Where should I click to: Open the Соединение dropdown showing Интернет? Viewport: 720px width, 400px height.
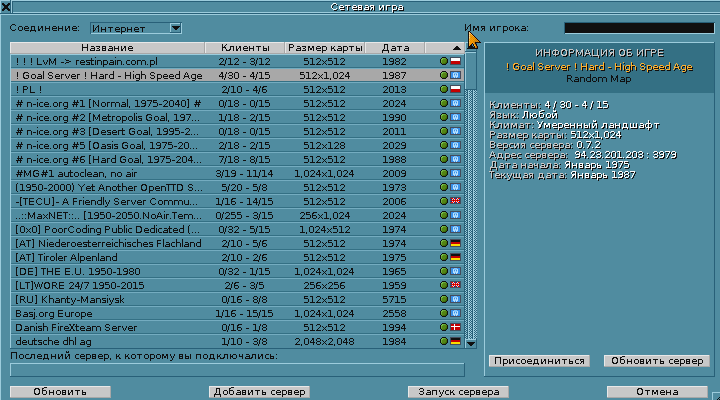pos(136,28)
